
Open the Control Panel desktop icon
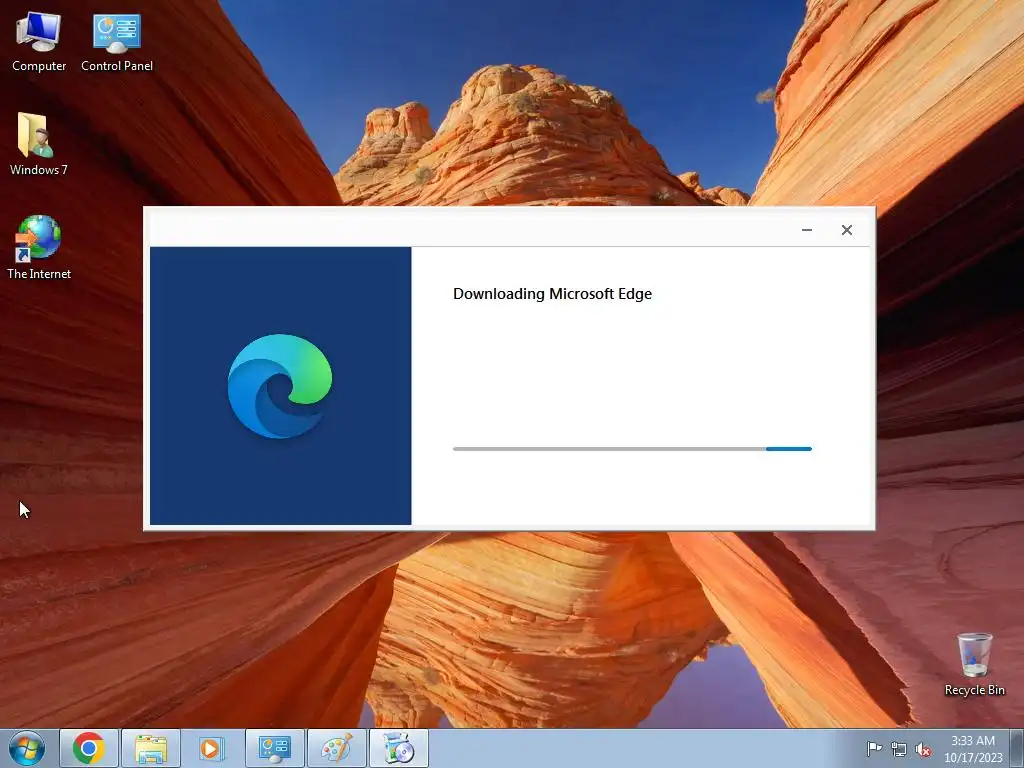point(117,41)
